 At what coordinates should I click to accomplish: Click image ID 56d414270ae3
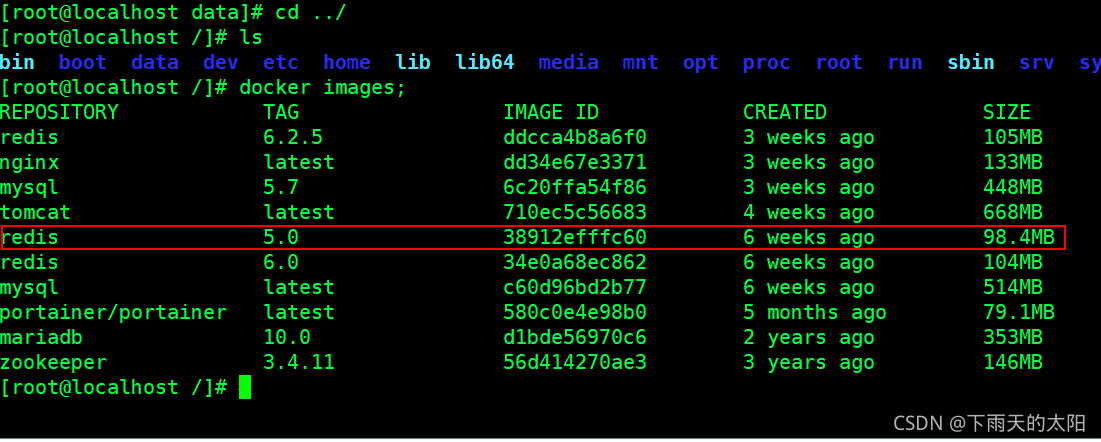(574, 363)
